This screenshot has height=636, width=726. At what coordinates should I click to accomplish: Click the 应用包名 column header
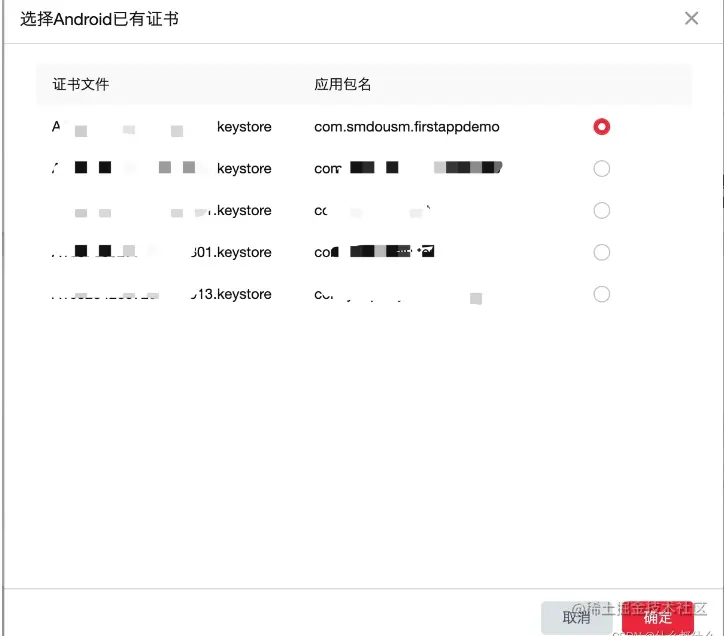pos(342,84)
